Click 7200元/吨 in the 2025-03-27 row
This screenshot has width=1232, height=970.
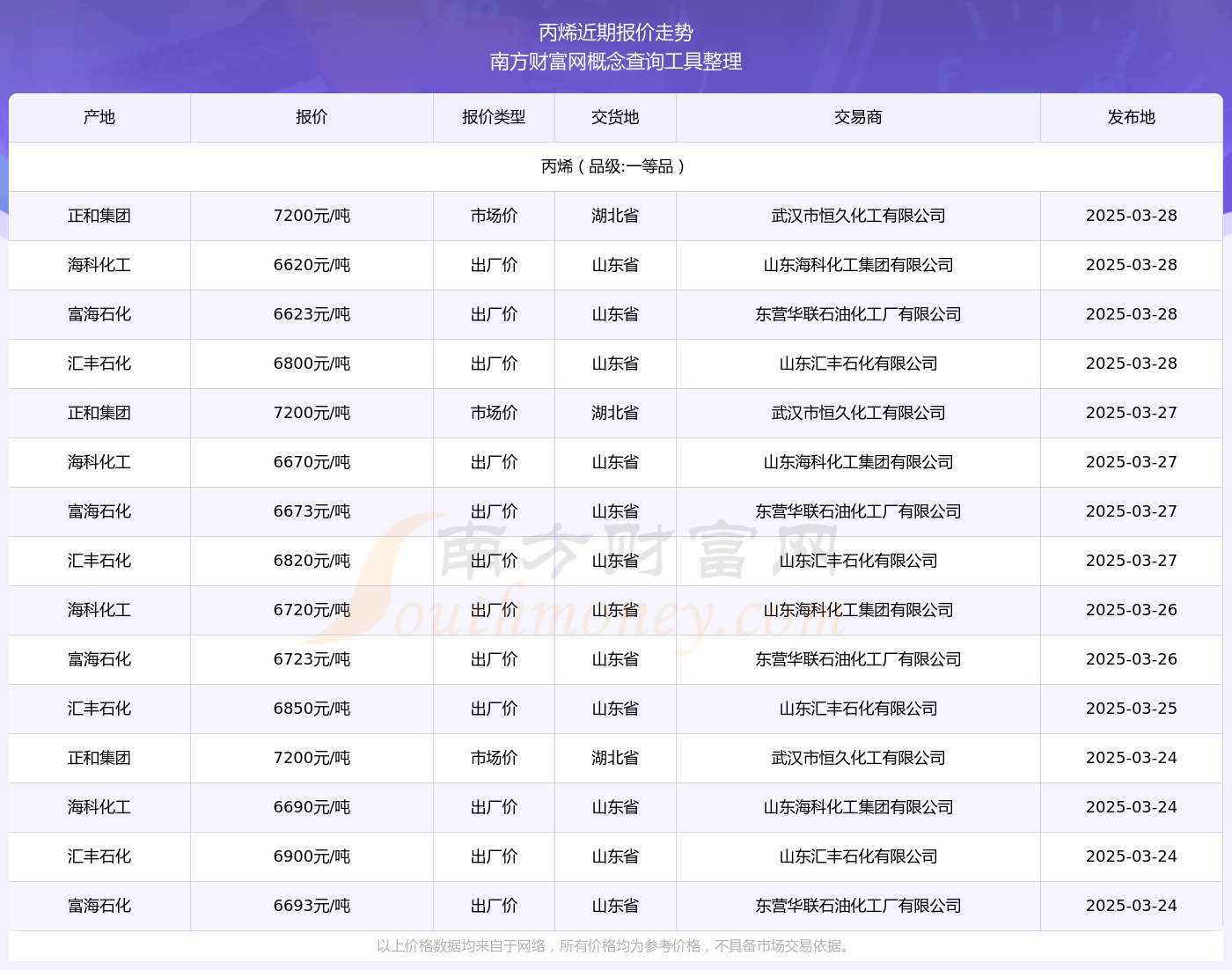point(312,413)
